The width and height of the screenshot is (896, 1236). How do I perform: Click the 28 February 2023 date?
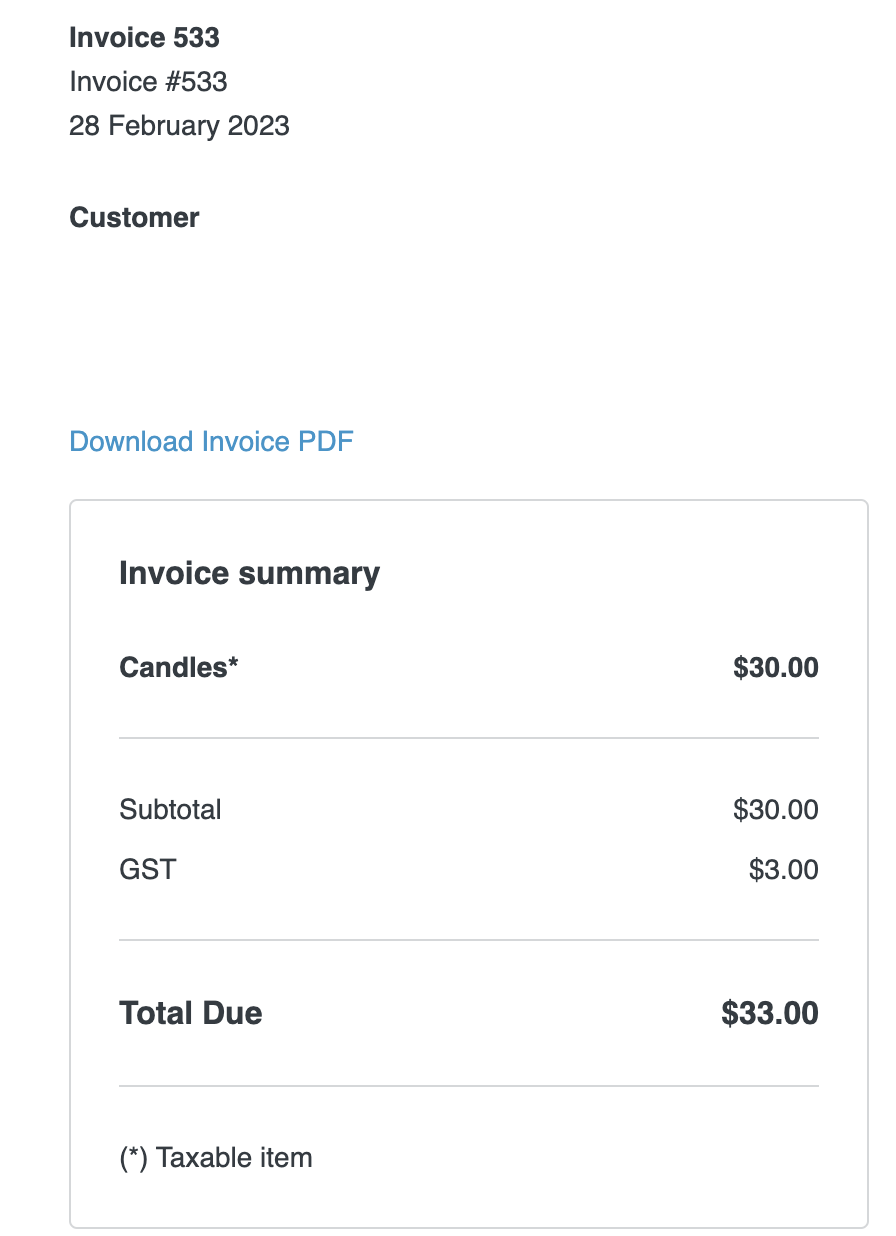pos(179,126)
